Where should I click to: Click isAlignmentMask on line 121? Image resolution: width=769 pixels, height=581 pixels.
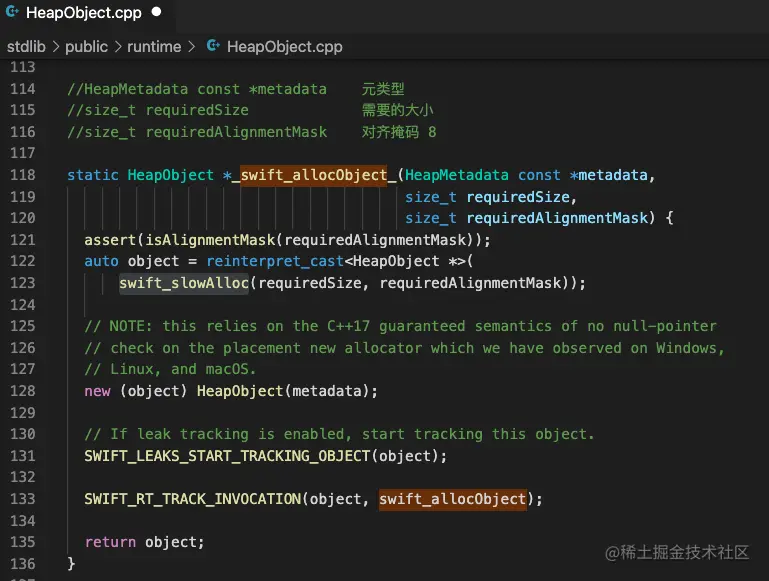(210, 240)
